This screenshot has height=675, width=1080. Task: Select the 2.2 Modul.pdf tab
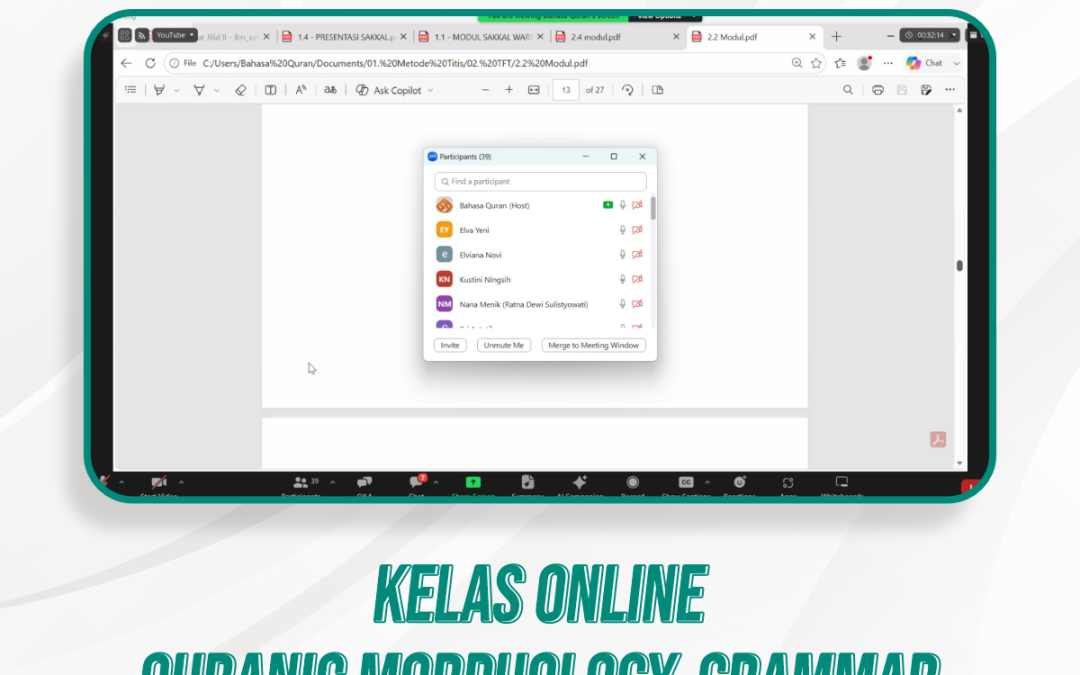(756, 37)
